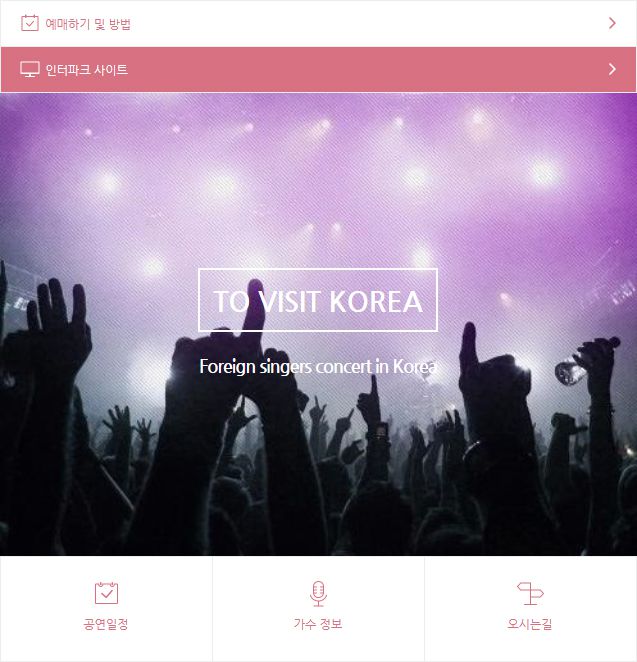Click the monitor icon beside 인터파크 사이트
The image size is (637, 662).
point(30,69)
